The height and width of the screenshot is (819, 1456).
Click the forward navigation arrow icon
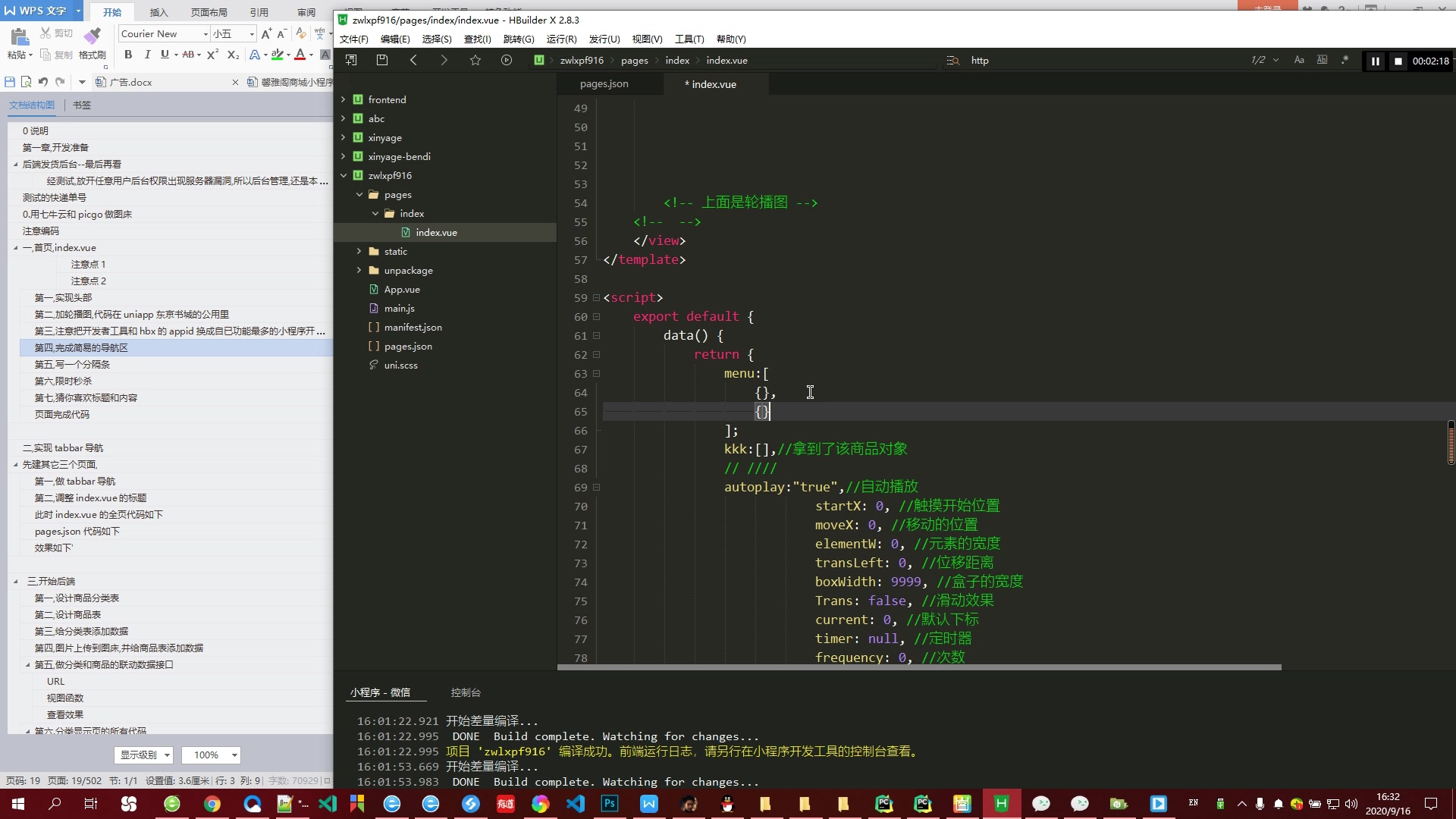[x=444, y=60]
